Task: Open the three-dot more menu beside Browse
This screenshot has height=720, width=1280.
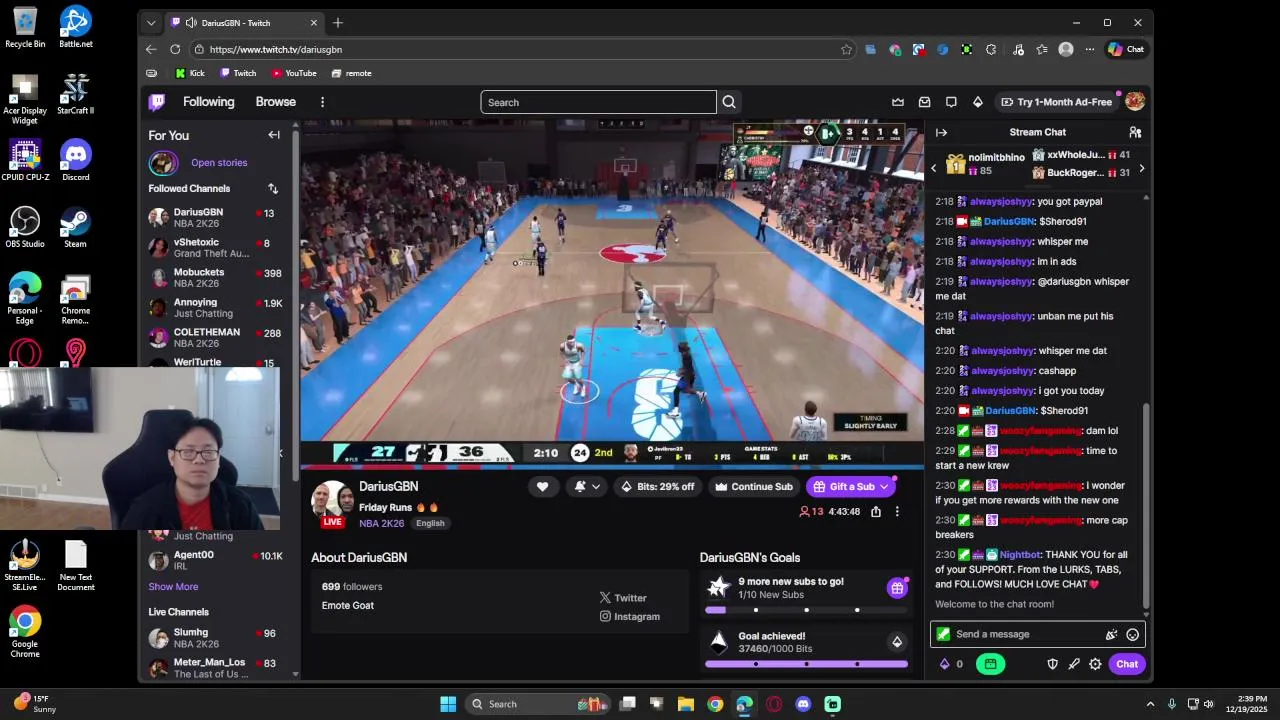Action: (x=322, y=102)
